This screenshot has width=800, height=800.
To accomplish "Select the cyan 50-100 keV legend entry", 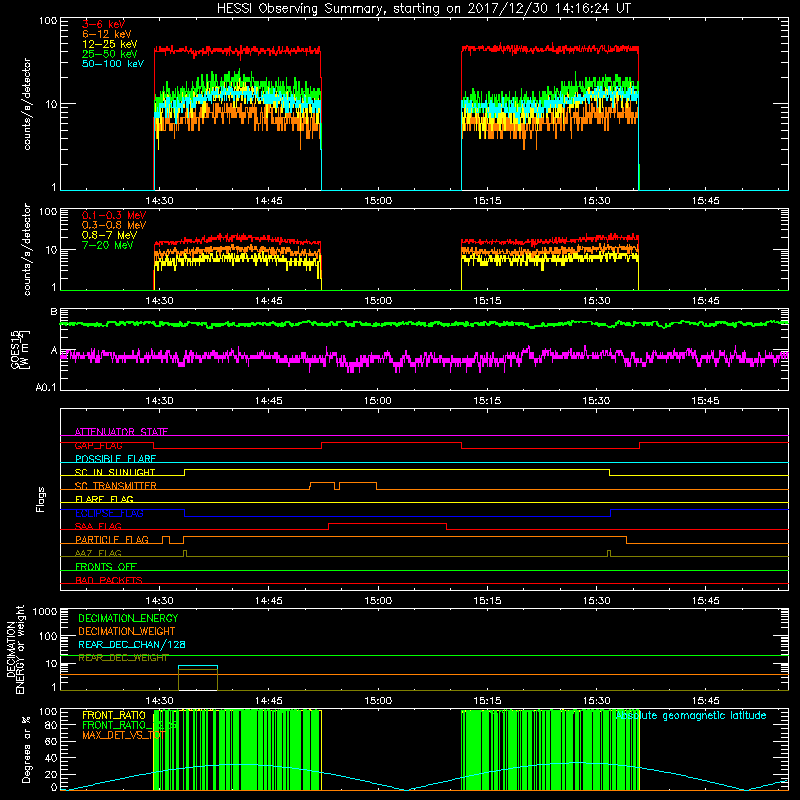I will pos(113,64).
